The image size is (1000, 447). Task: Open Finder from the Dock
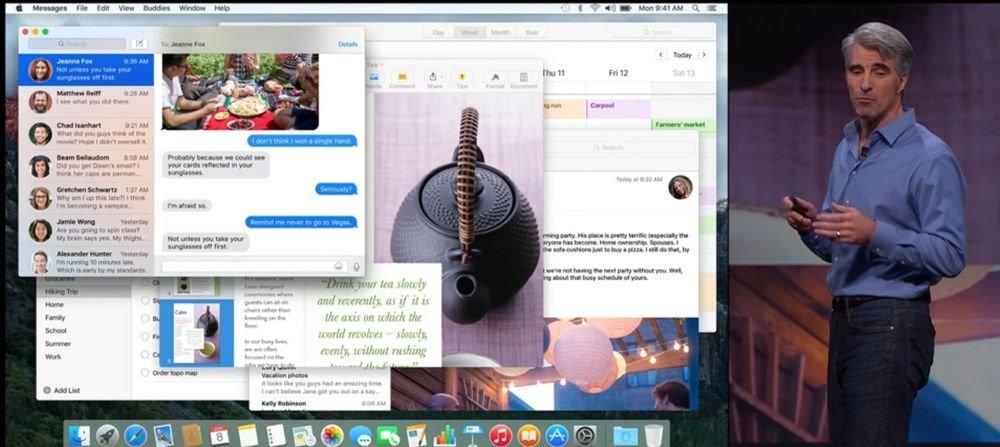point(80,436)
